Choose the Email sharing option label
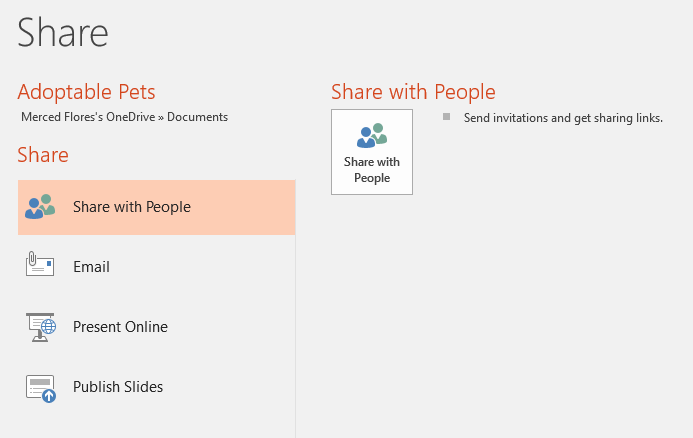Viewport: 693px width, 438px height. (91, 267)
